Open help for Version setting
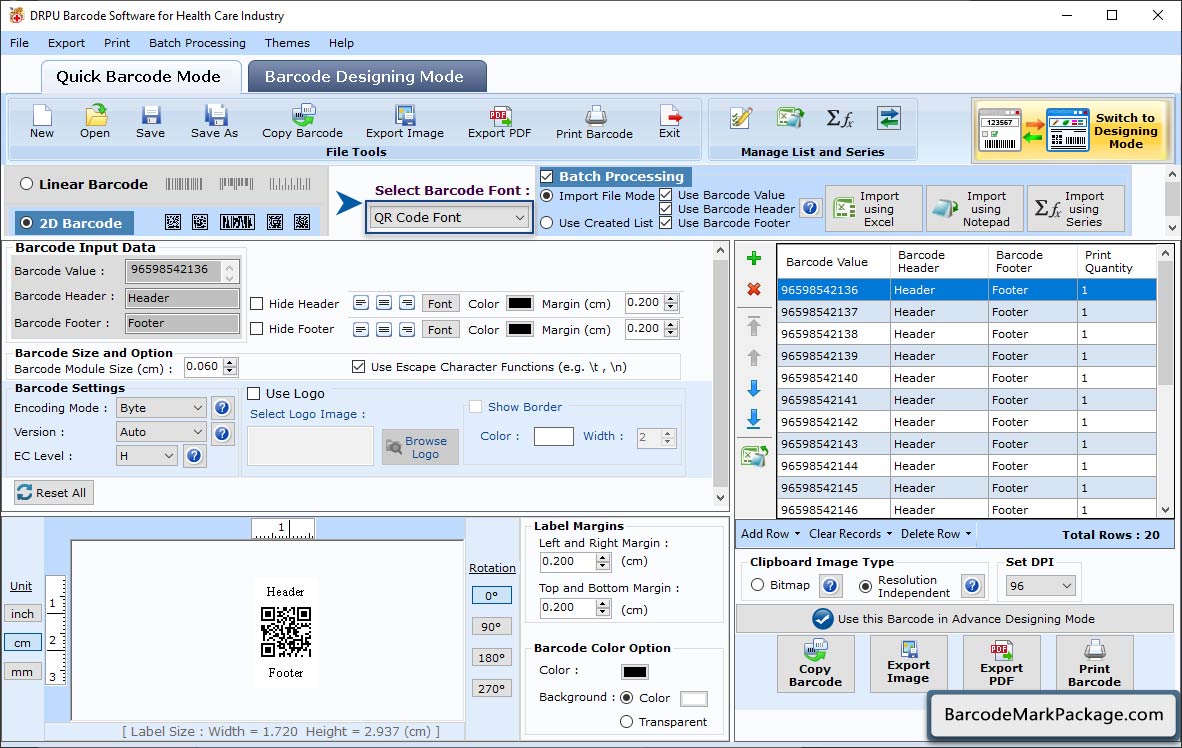The height and width of the screenshot is (748, 1182). pos(222,433)
